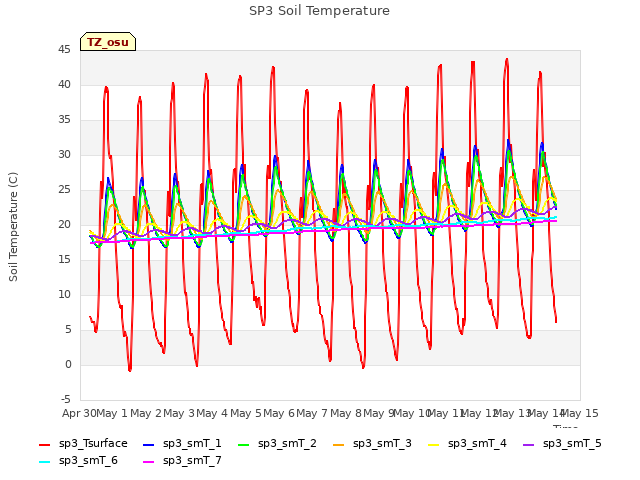The image size is (640, 480).
Task: Click the 20 y-axis tick label
Action: tap(64, 224)
